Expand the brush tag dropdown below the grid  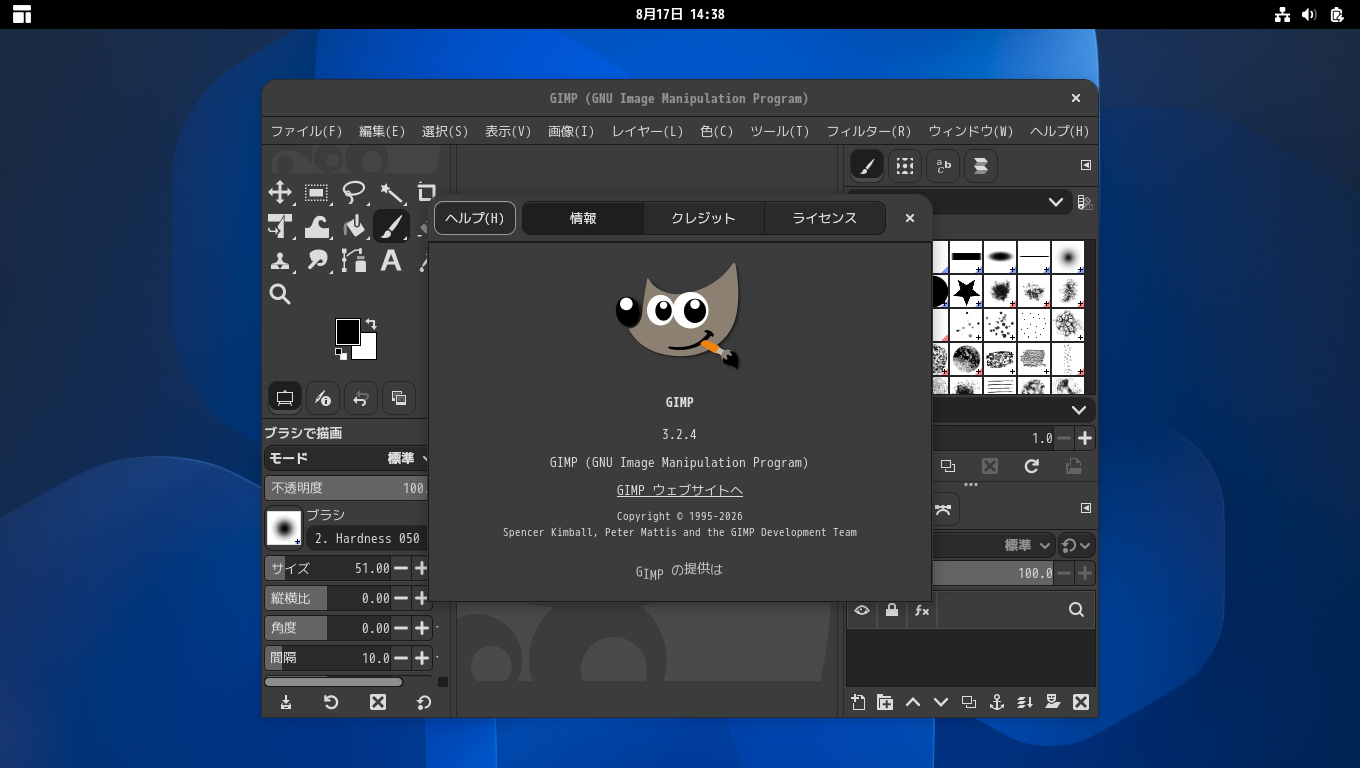tap(1079, 410)
